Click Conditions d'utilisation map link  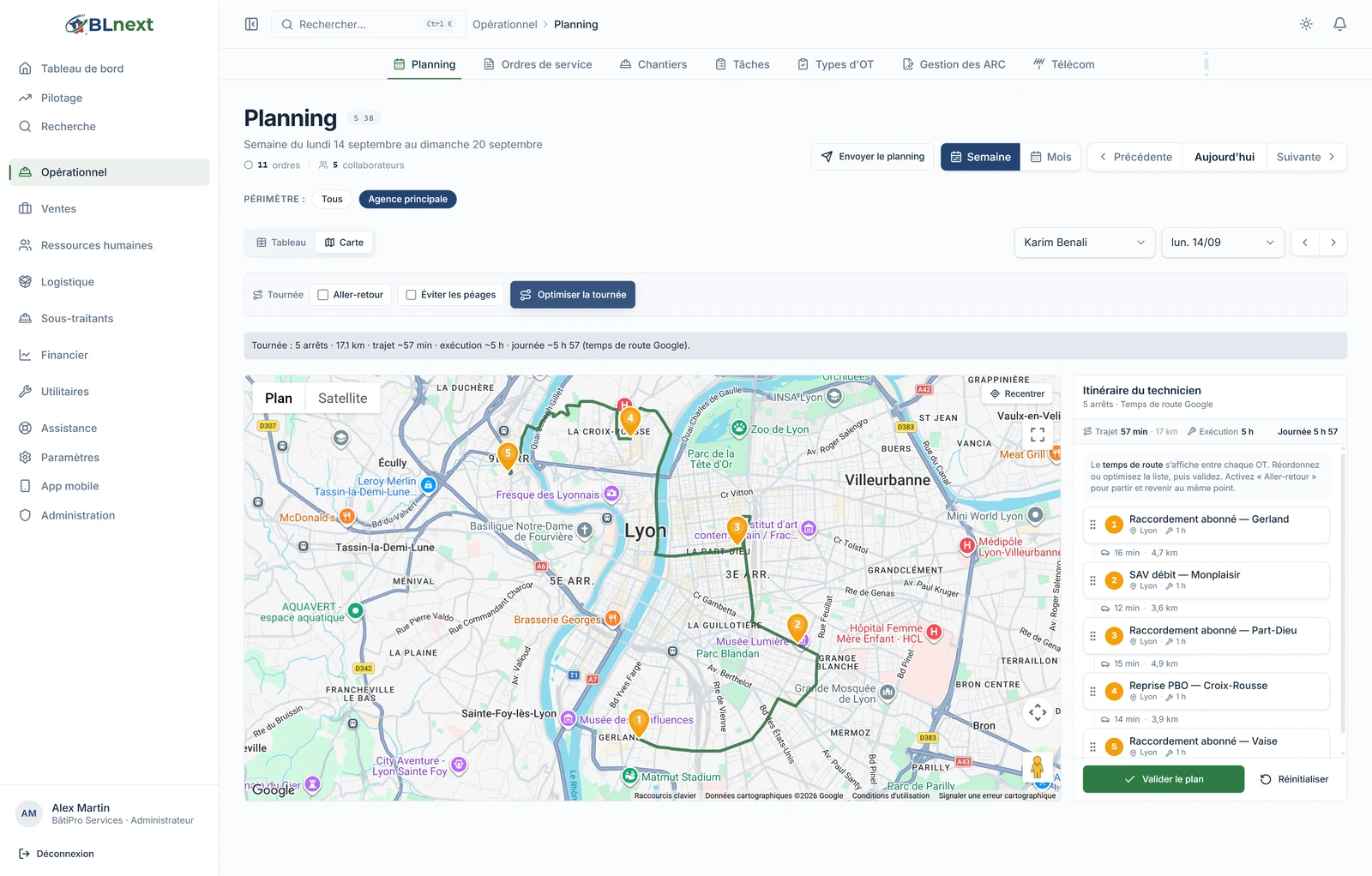(891, 795)
